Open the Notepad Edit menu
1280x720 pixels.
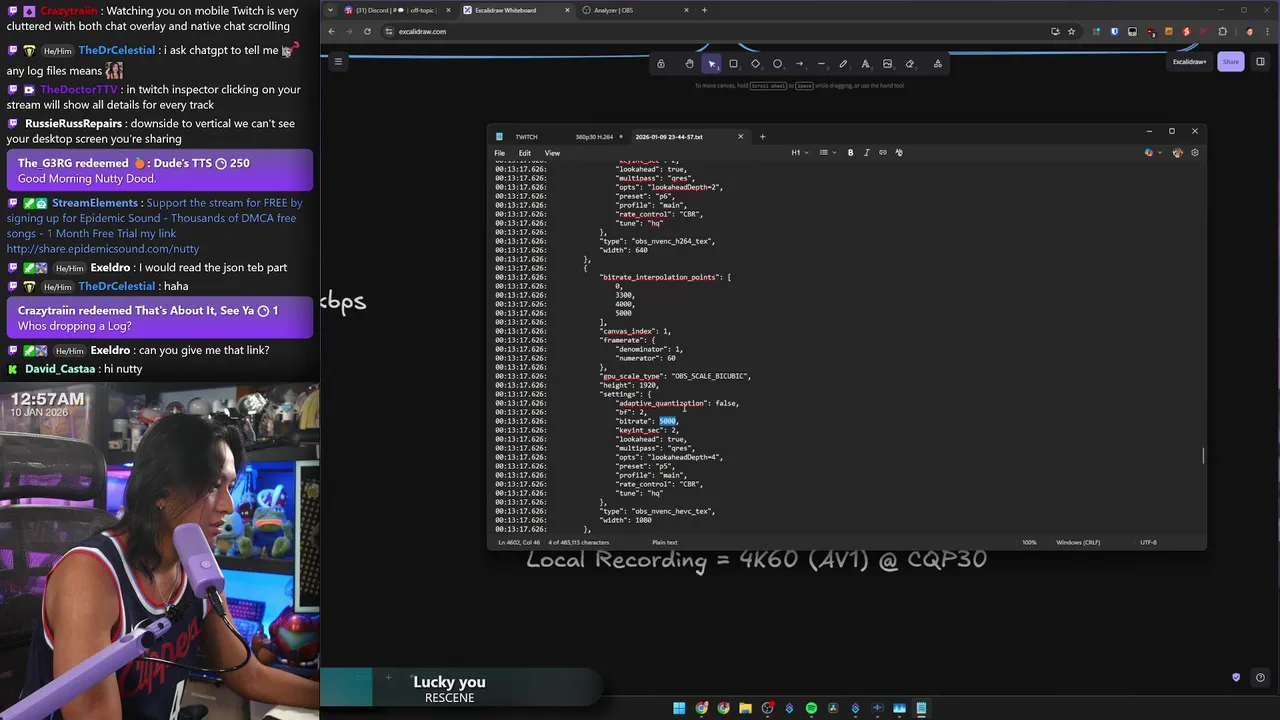[524, 153]
